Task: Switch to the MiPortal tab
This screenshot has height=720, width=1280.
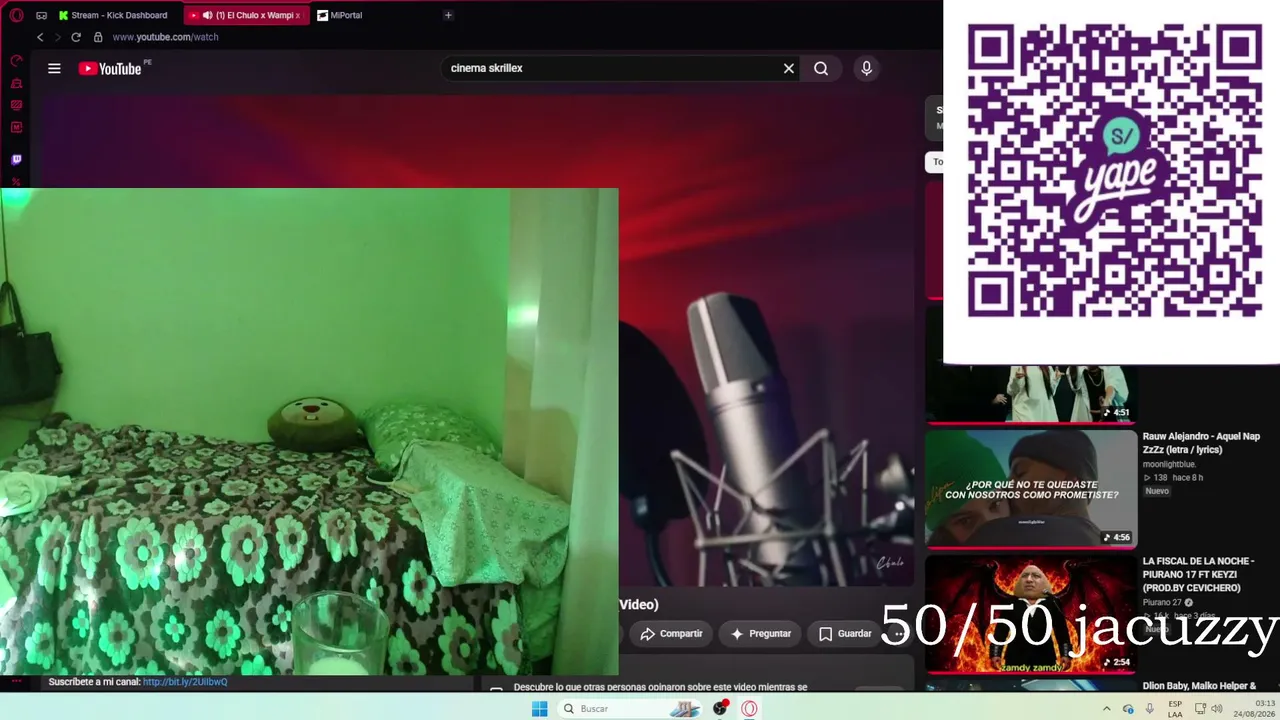Action: point(340,15)
